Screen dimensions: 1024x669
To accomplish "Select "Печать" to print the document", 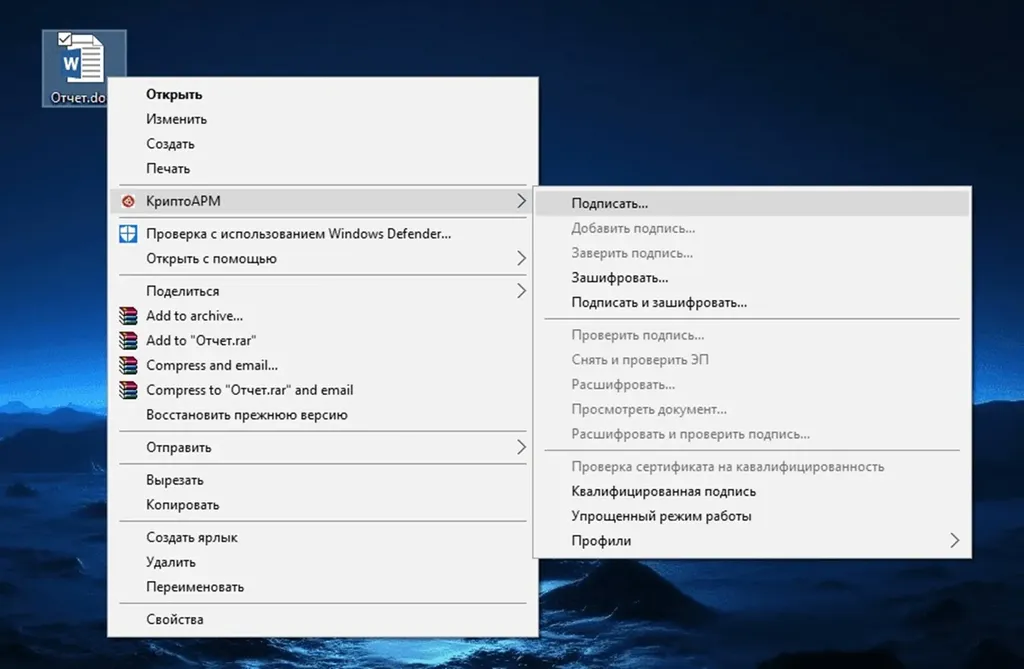I will (168, 168).
